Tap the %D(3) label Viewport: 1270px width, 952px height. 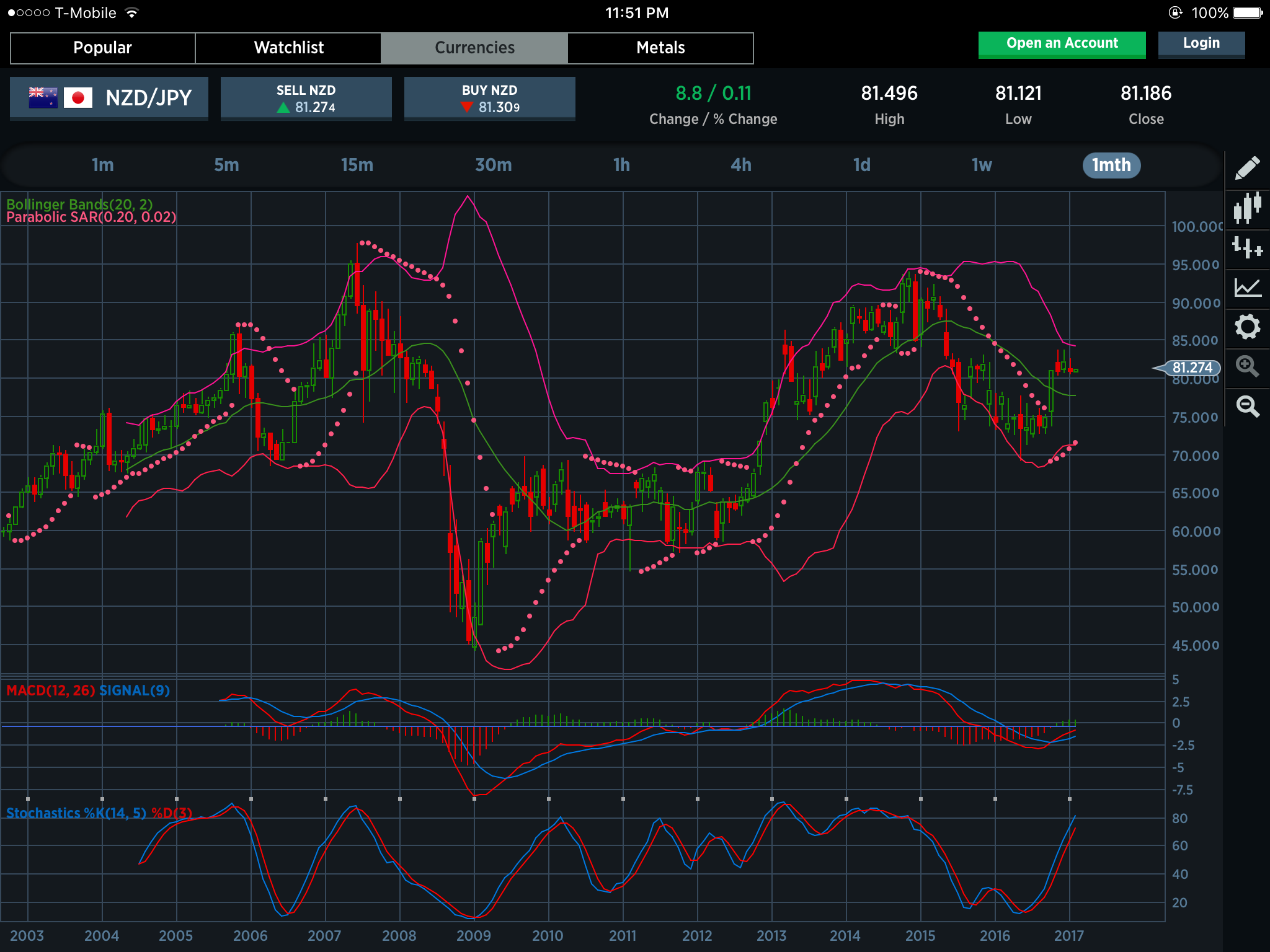[x=172, y=813]
